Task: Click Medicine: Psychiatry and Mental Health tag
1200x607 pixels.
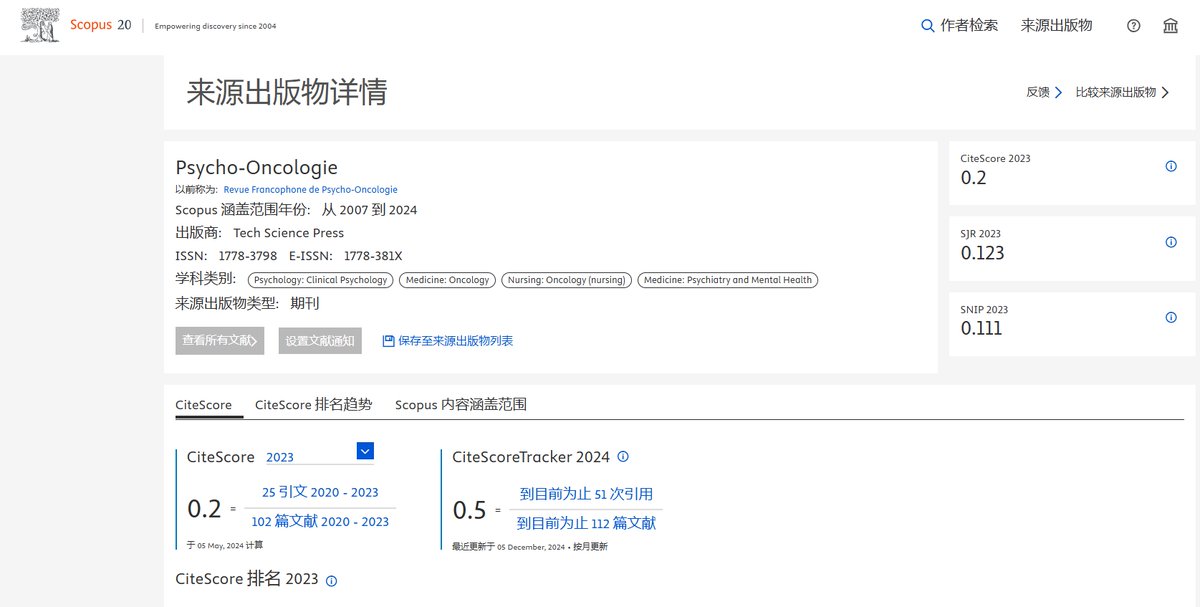Action: pos(728,280)
